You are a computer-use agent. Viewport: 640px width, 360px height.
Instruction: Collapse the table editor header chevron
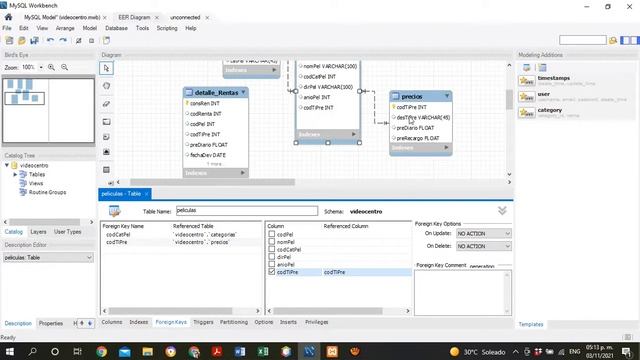[x=502, y=211]
